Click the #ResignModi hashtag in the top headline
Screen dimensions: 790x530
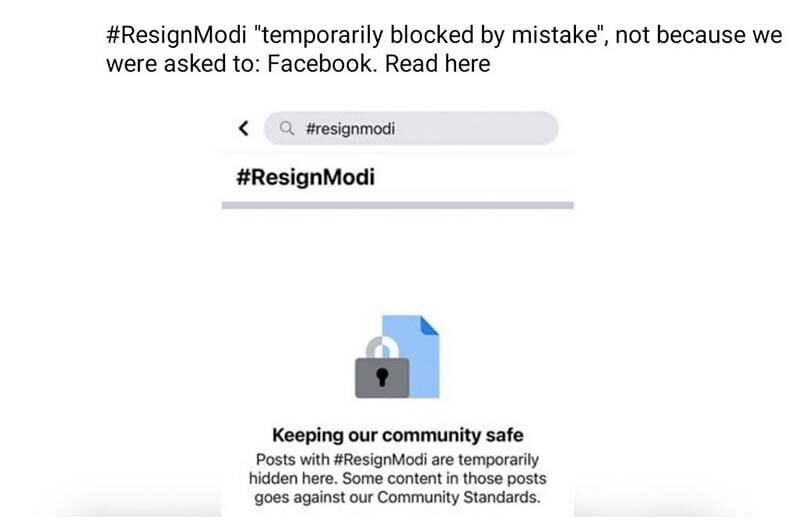pyautogui.click(x=176, y=35)
